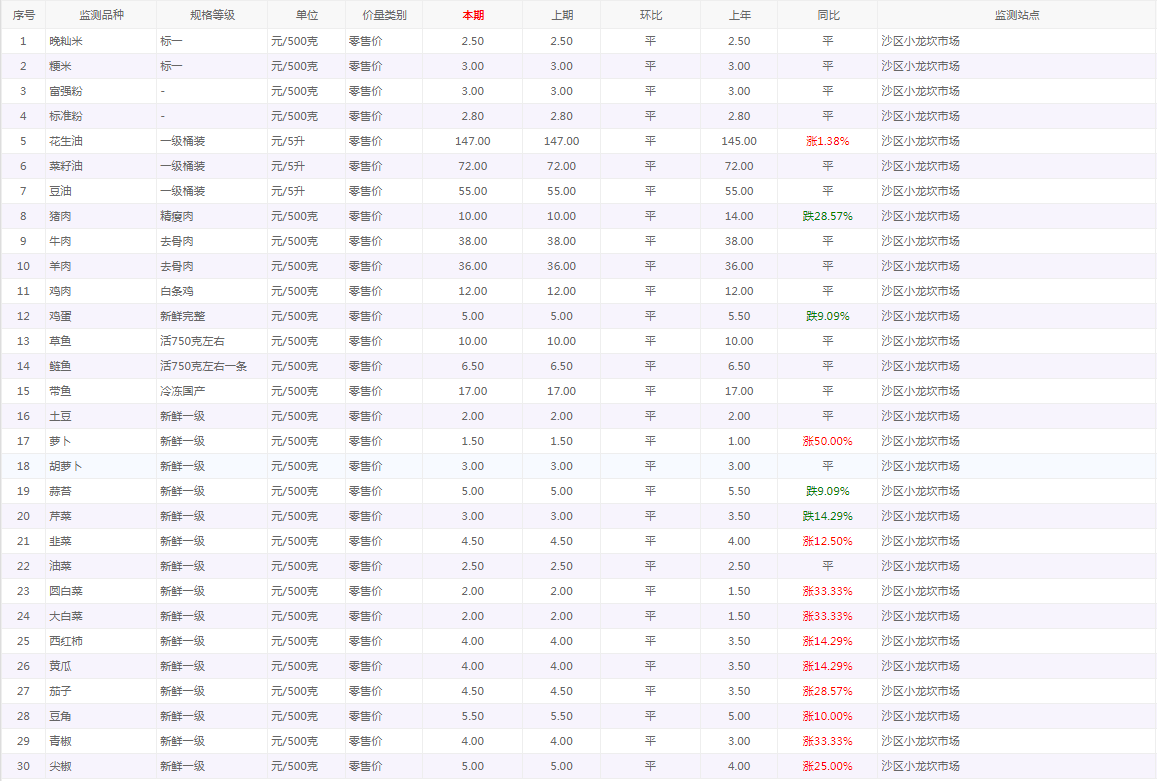Click the 跌28.57% change value
This screenshot has height=781, width=1157.
point(827,216)
